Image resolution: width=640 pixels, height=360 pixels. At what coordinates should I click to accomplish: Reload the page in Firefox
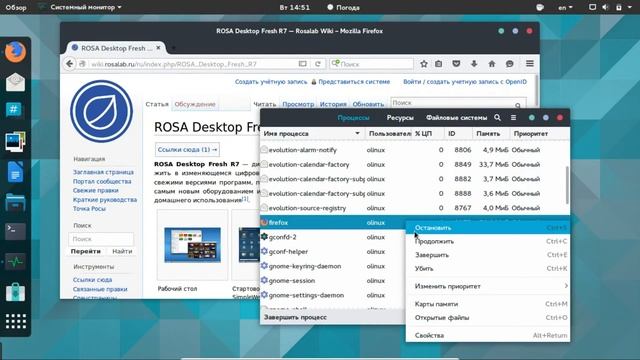318,64
